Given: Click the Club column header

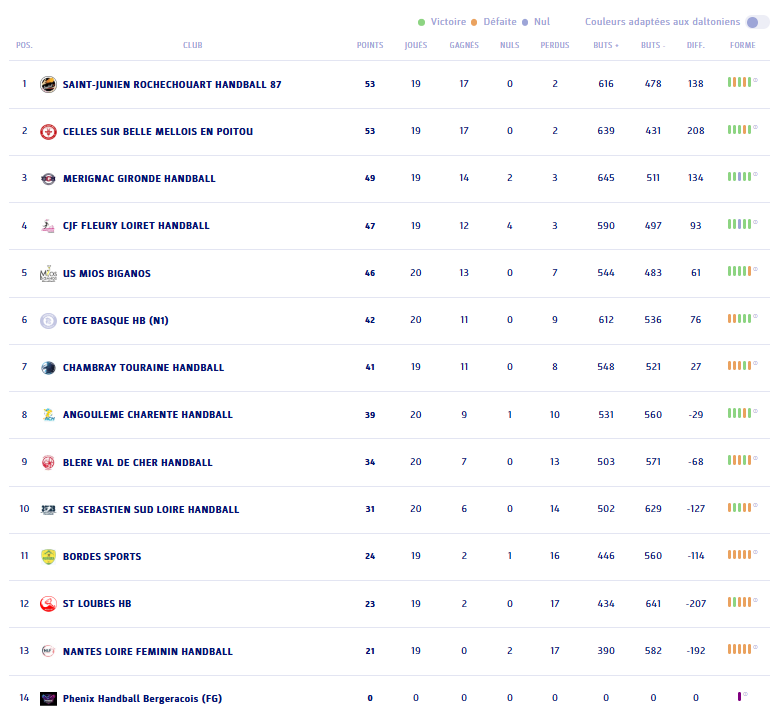Looking at the screenshot, I should click(x=192, y=45).
